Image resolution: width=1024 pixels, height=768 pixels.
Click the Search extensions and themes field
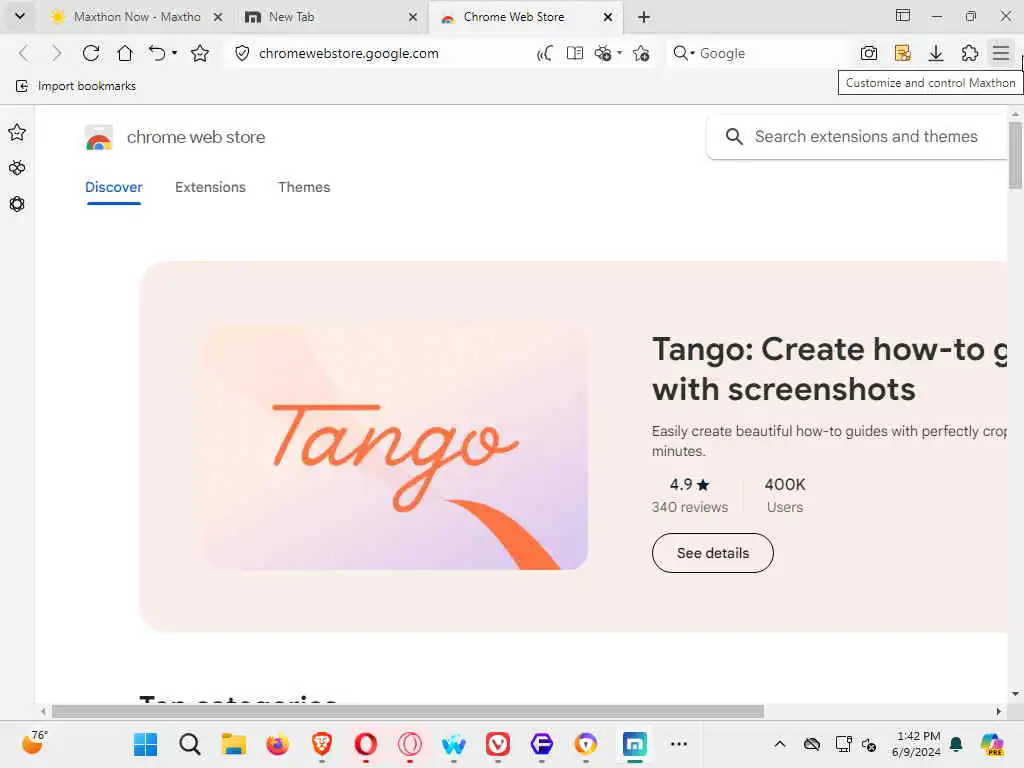[857, 136]
